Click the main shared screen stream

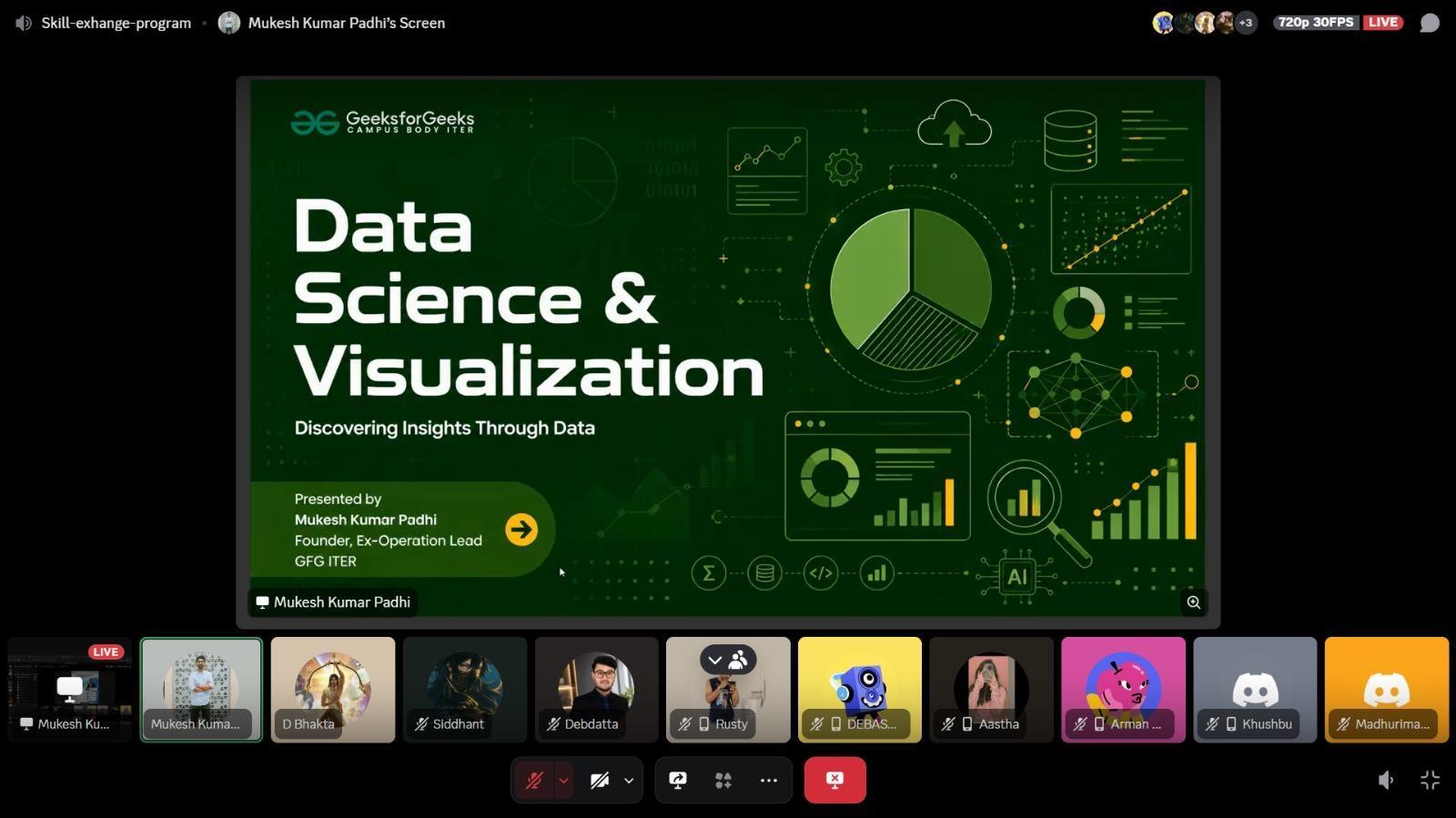(x=728, y=352)
